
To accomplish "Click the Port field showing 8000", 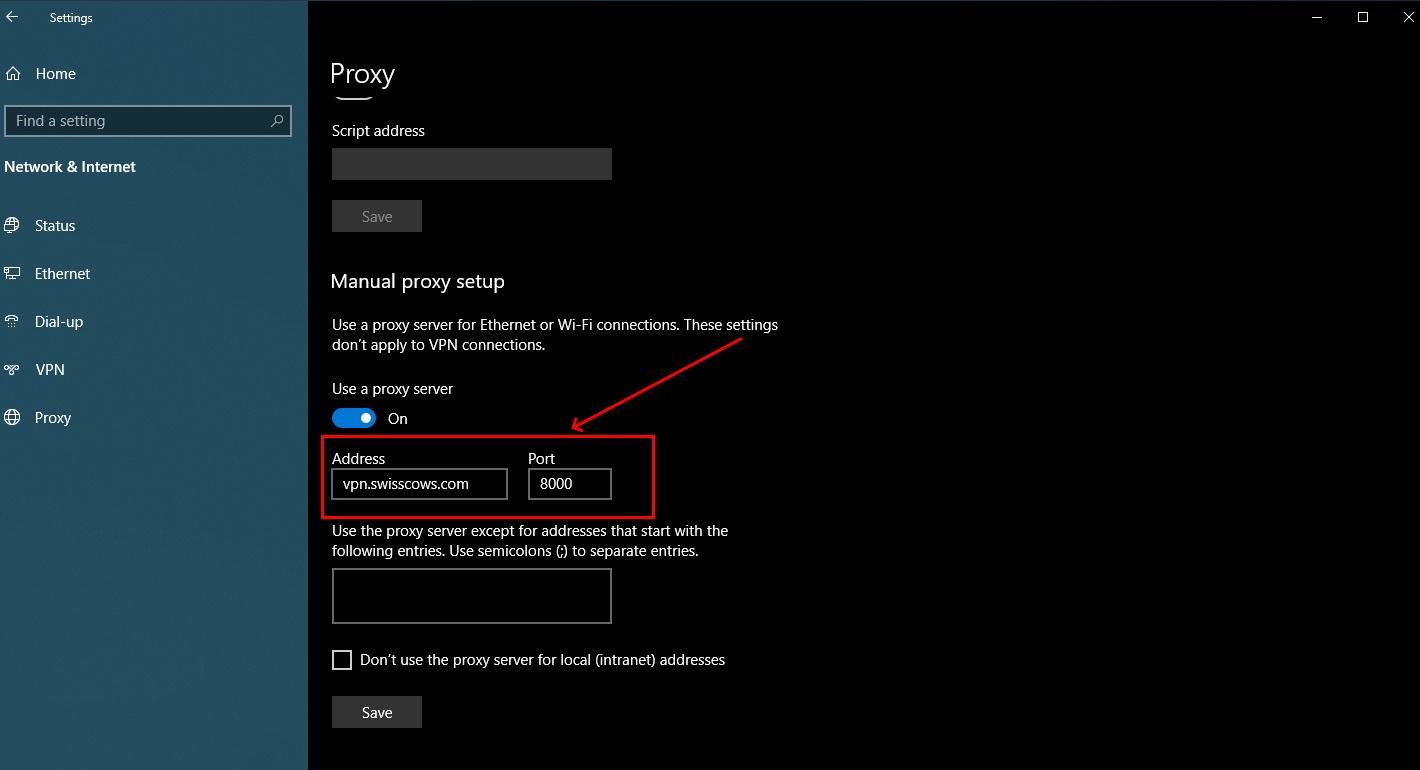I will tap(570, 484).
